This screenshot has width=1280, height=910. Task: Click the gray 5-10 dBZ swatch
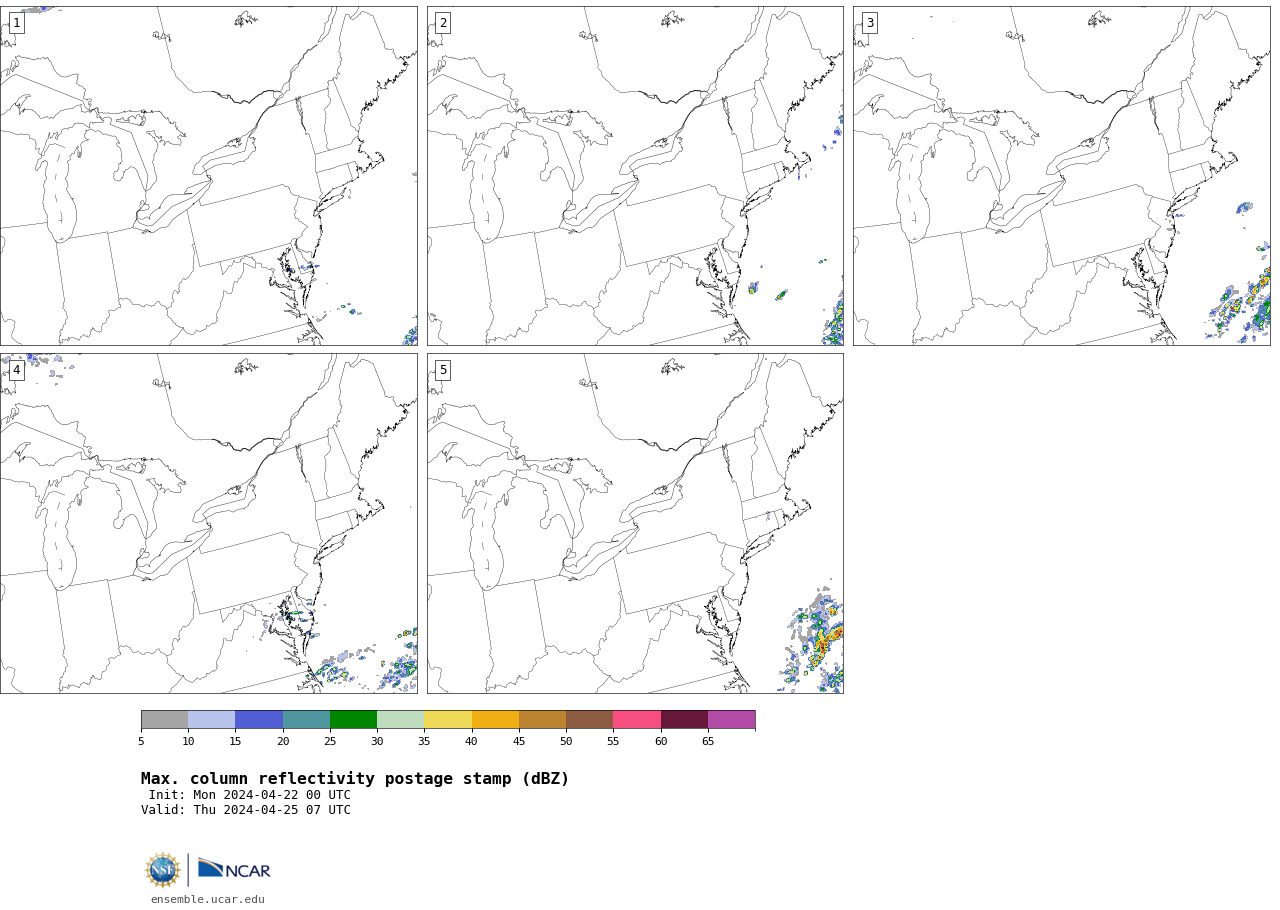click(164, 720)
